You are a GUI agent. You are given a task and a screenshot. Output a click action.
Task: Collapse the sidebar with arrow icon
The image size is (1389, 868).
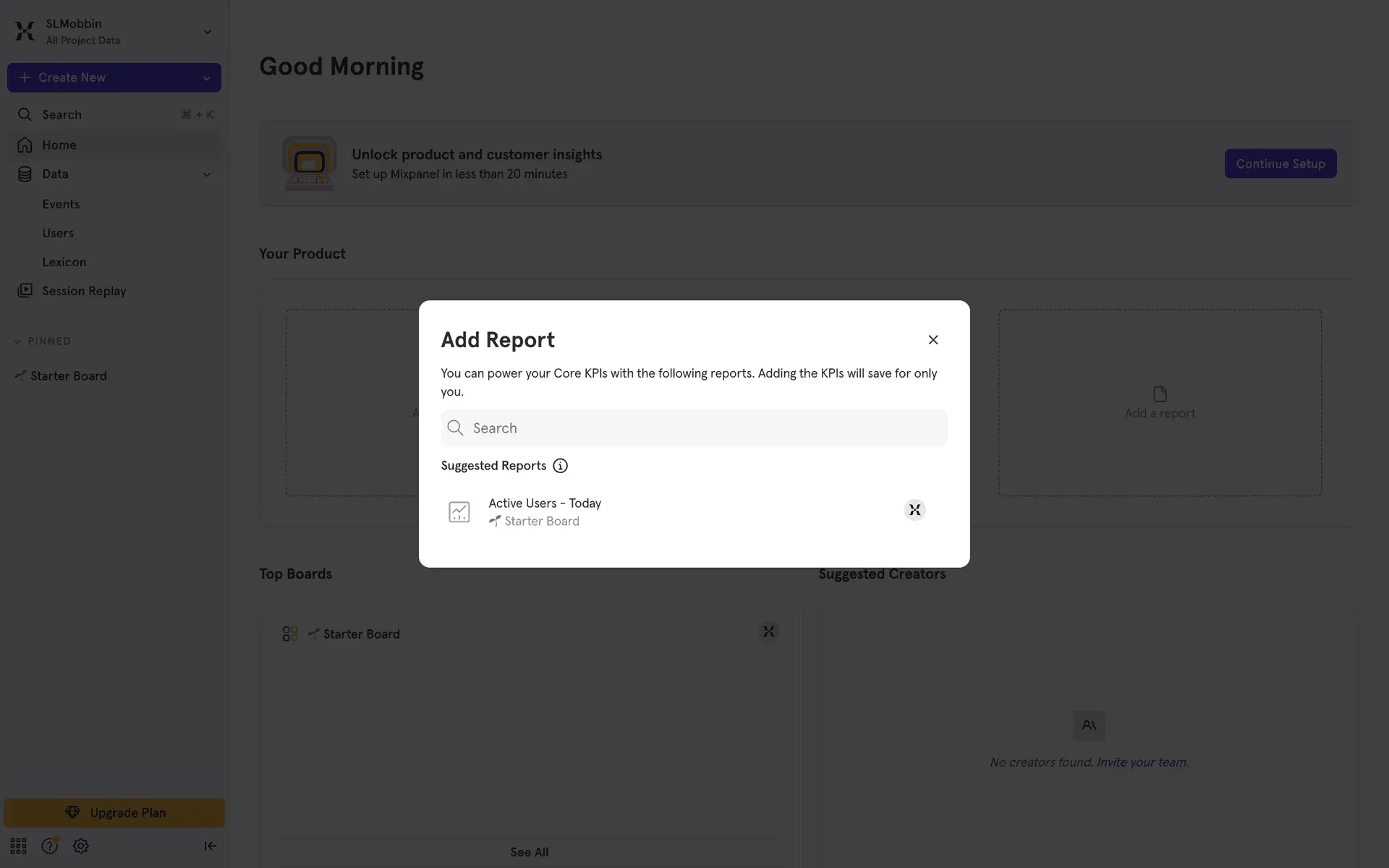pyautogui.click(x=210, y=846)
